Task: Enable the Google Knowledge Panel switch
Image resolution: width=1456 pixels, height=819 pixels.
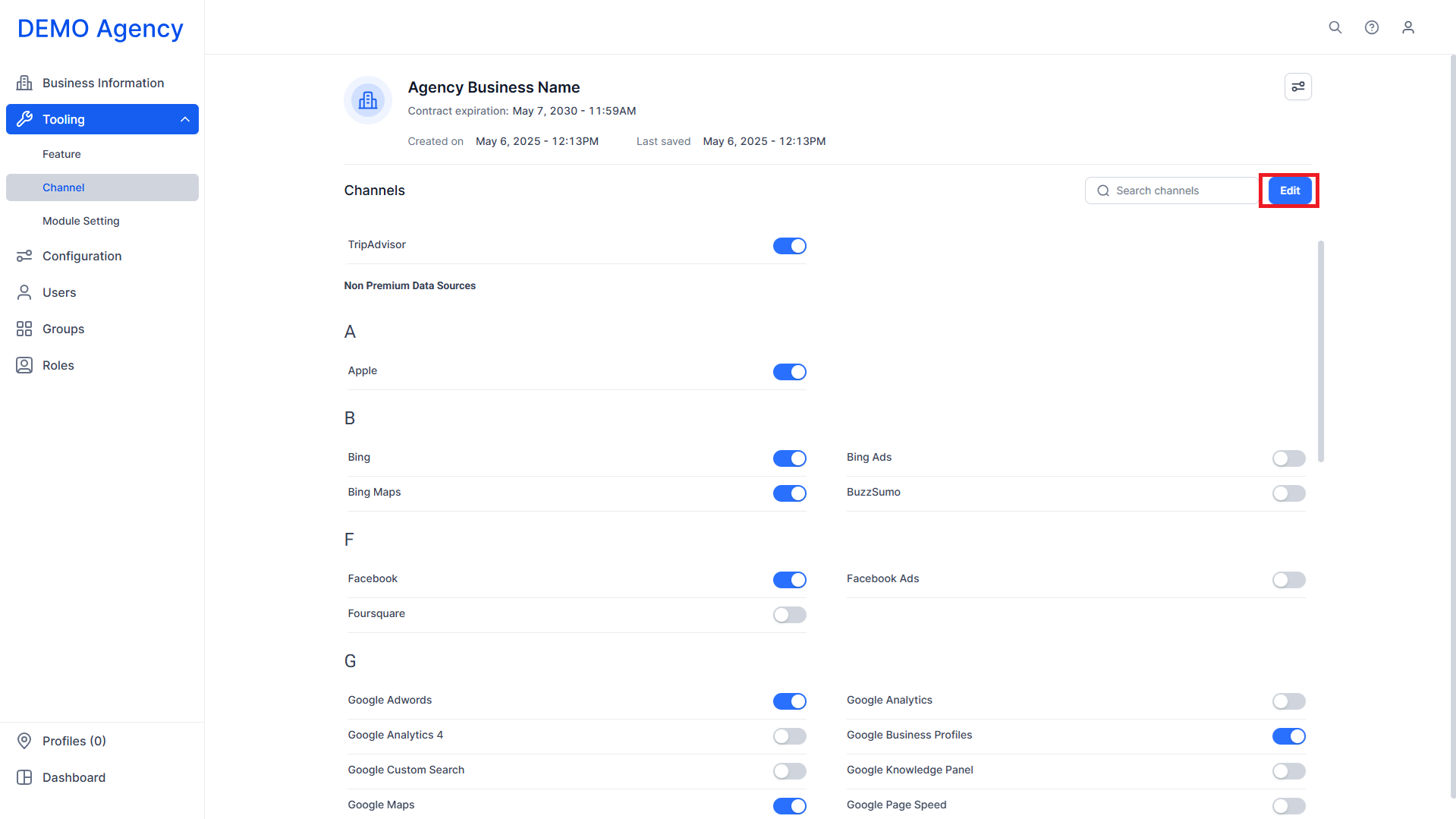Action: pyautogui.click(x=1288, y=771)
